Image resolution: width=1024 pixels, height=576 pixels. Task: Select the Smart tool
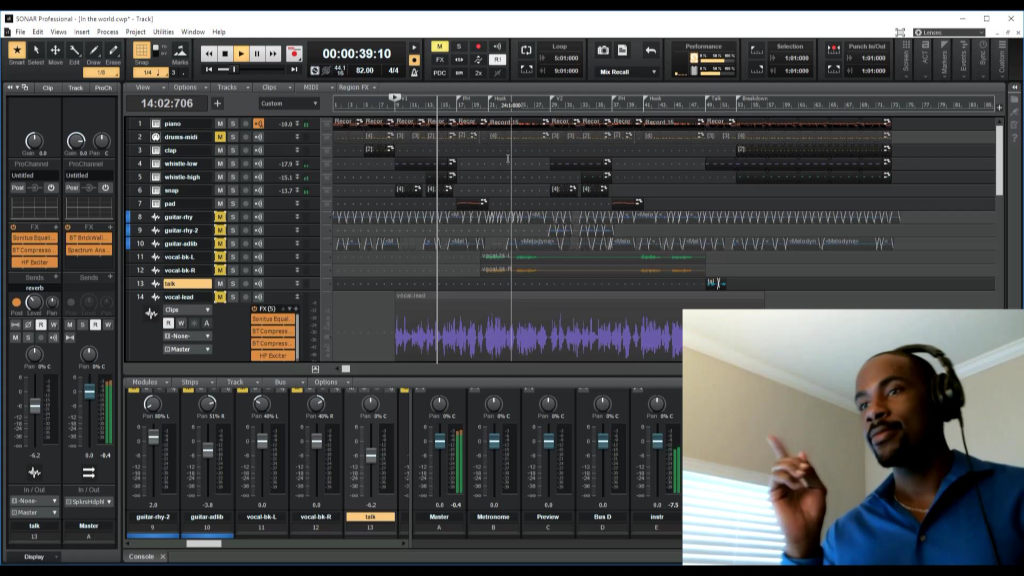[x=17, y=52]
